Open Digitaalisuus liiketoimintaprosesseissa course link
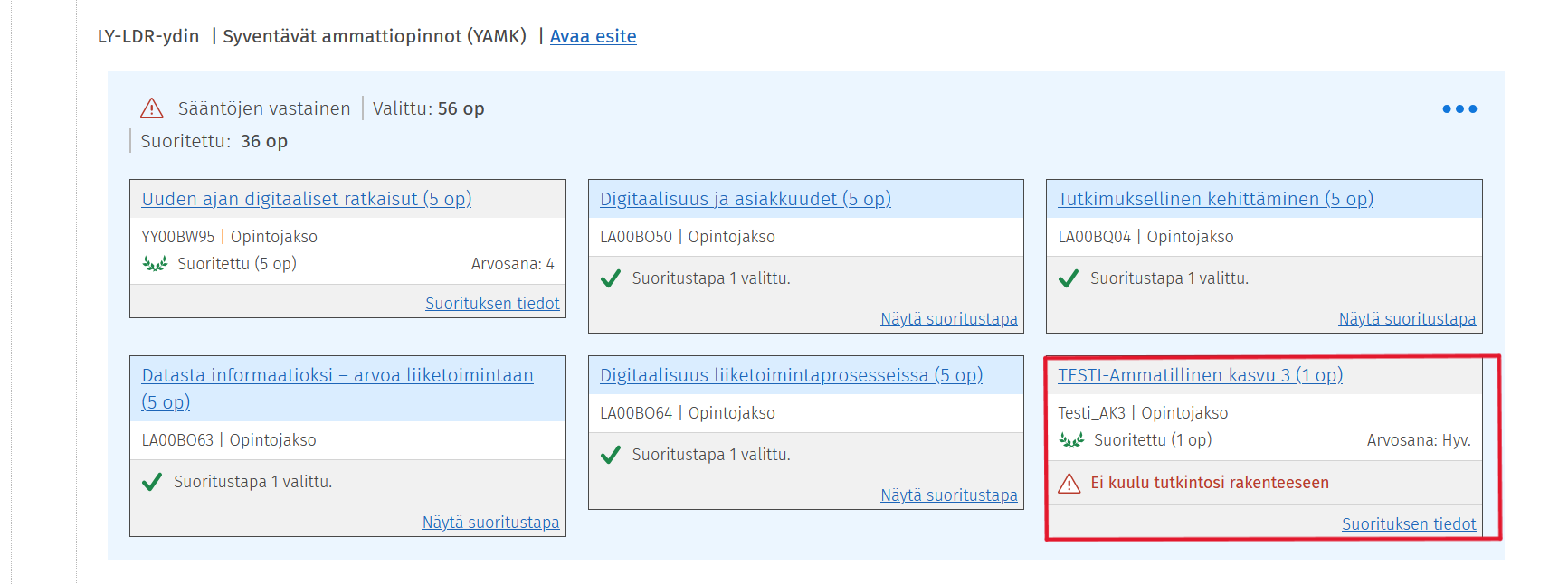Image resolution: width=1568 pixels, height=584 pixels. [x=791, y=375]
